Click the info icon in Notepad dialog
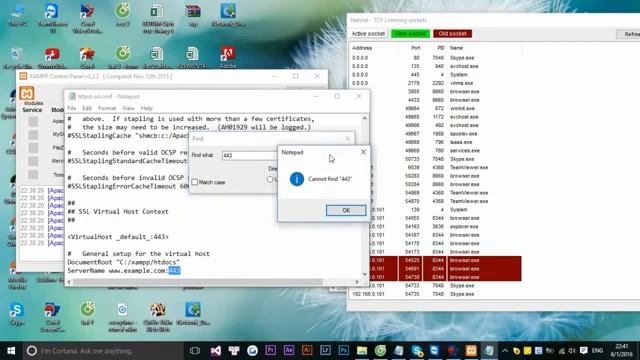 [297, 179]
